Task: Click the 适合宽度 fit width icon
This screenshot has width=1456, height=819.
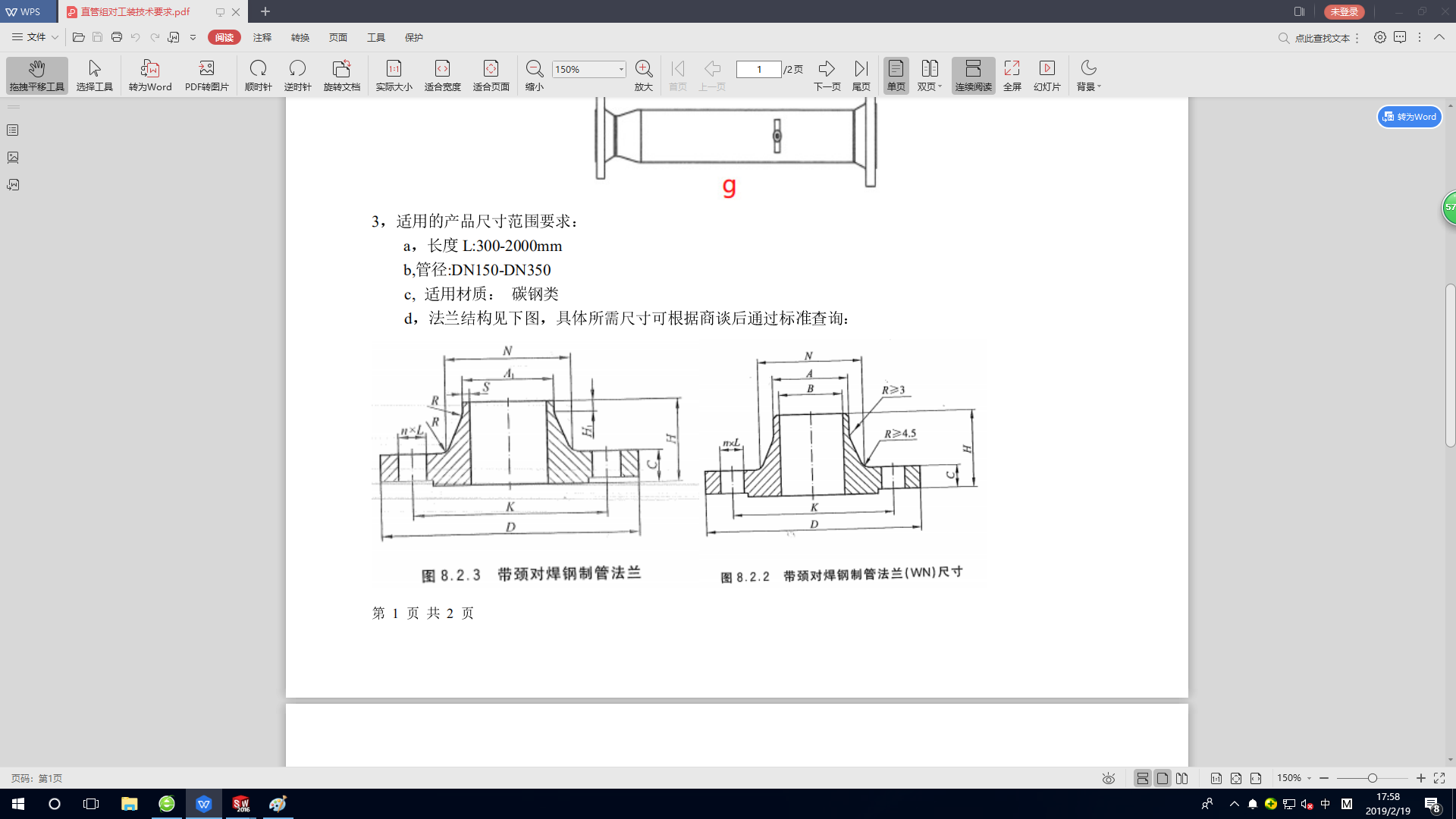Action: tap(442, 75)
